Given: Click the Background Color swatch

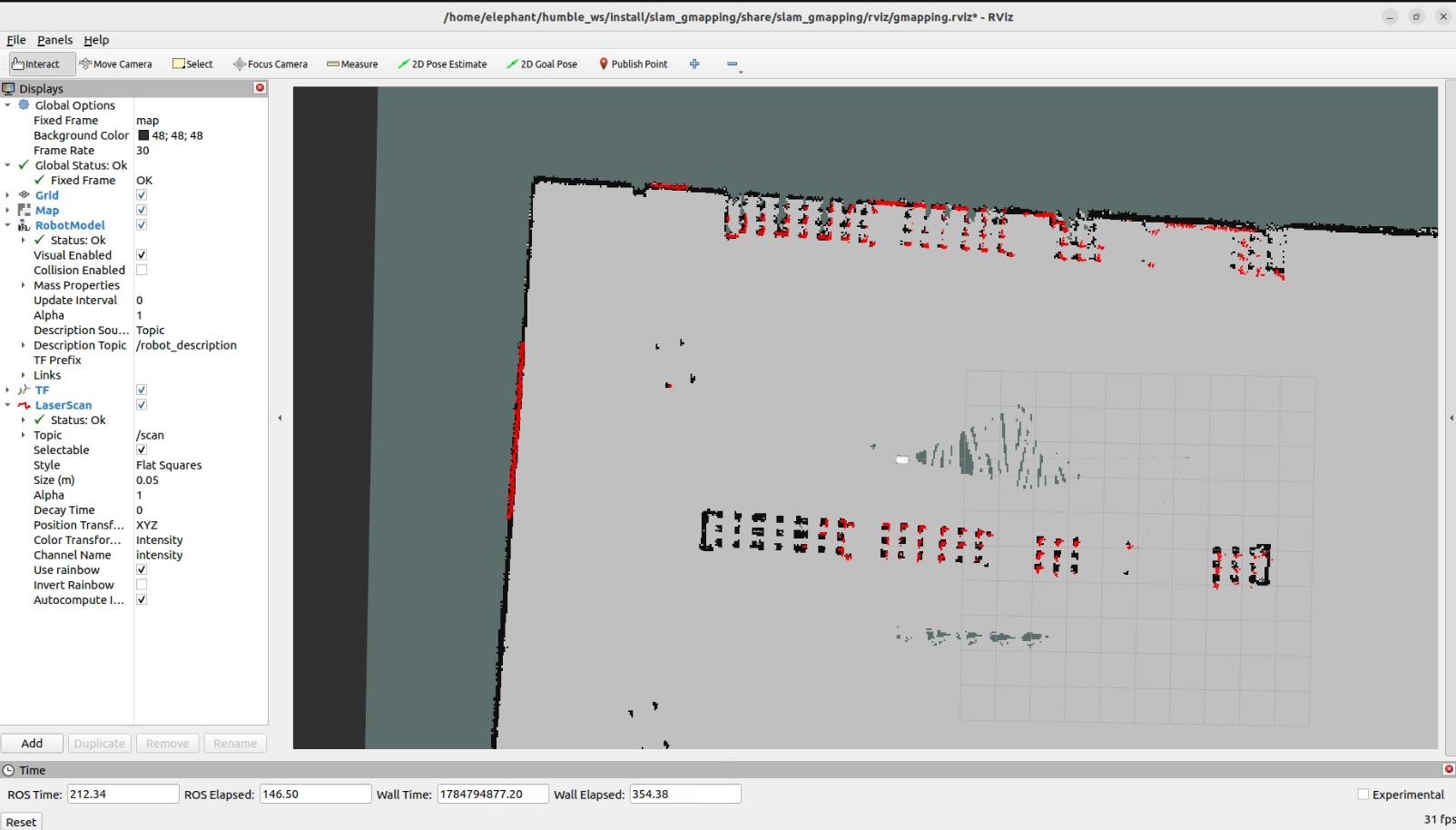Looking at the screenshot, I should pyautogui.click(x=143, y=135).
